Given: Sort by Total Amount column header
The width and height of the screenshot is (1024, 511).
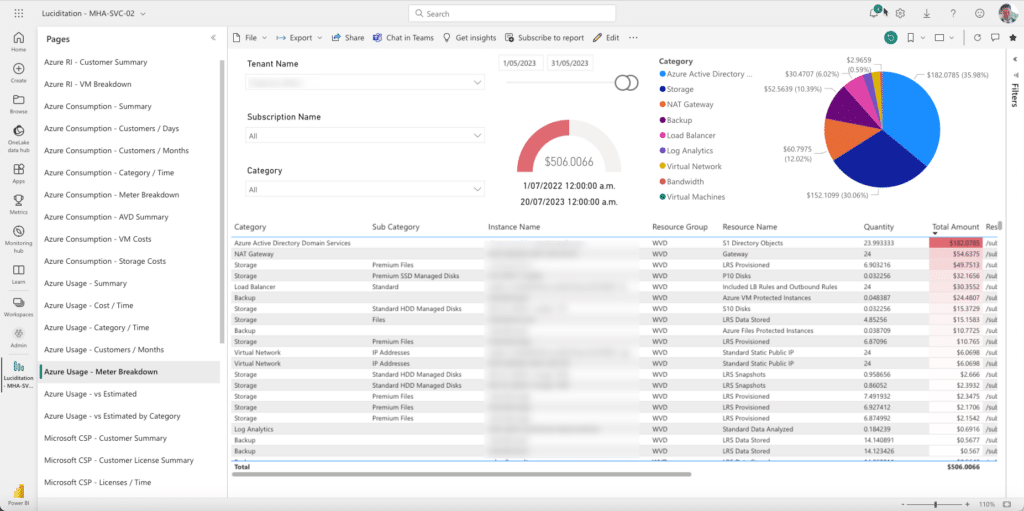Looking at the screenshot, I should pos(955,227).
